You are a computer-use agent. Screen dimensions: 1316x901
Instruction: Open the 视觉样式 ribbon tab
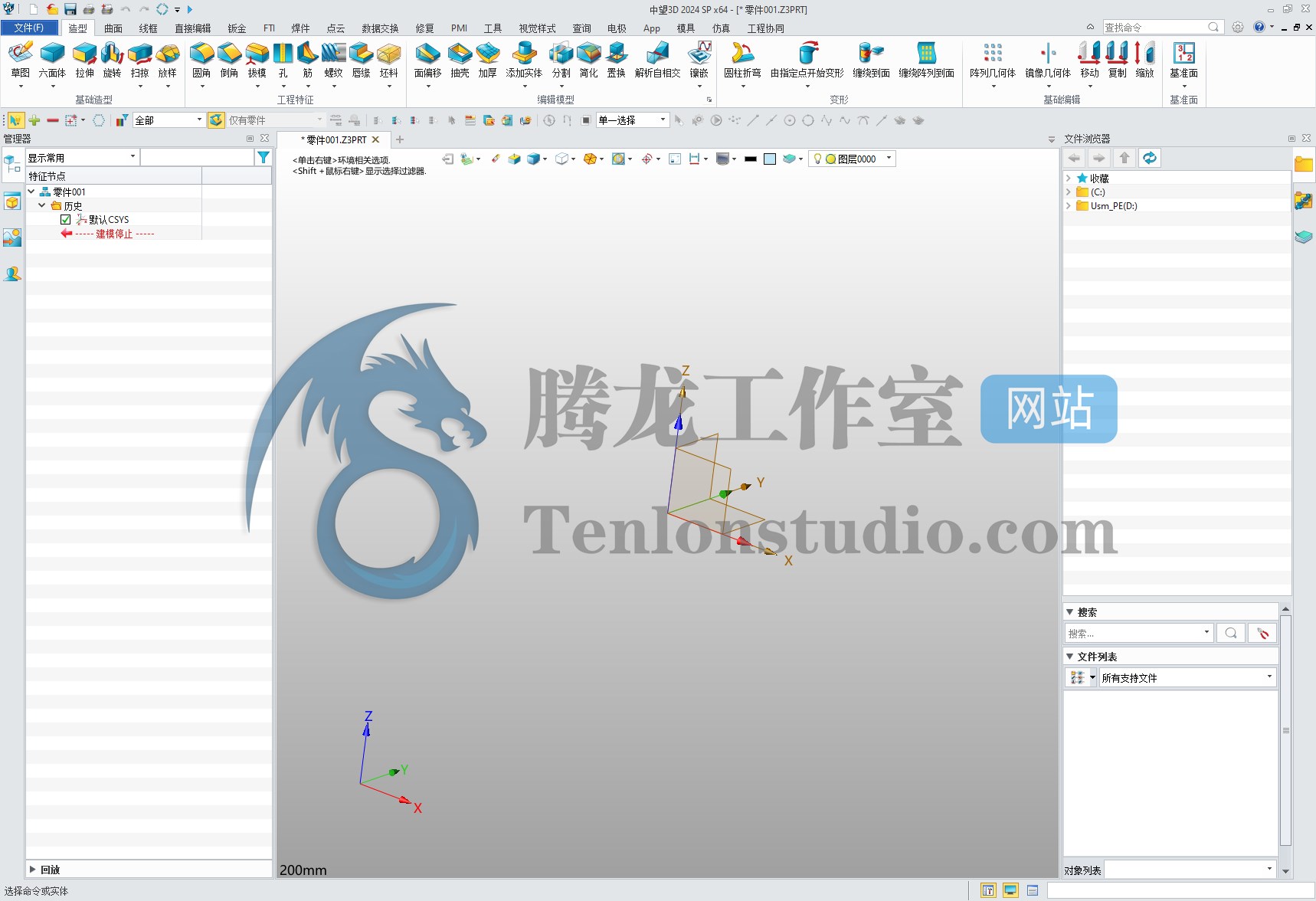[537, 28]
